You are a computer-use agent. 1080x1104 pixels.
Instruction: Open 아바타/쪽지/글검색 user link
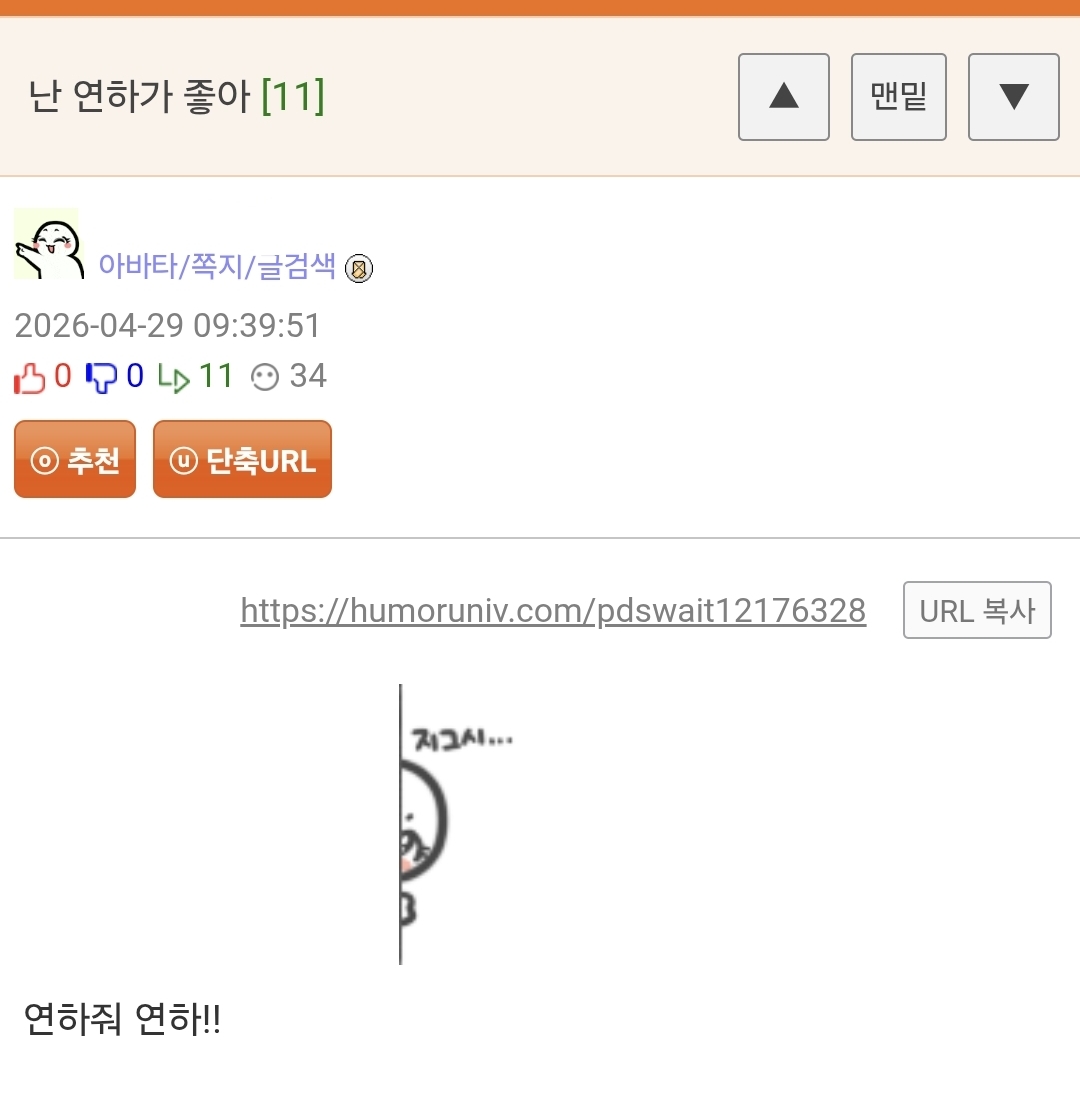point(217,266)
